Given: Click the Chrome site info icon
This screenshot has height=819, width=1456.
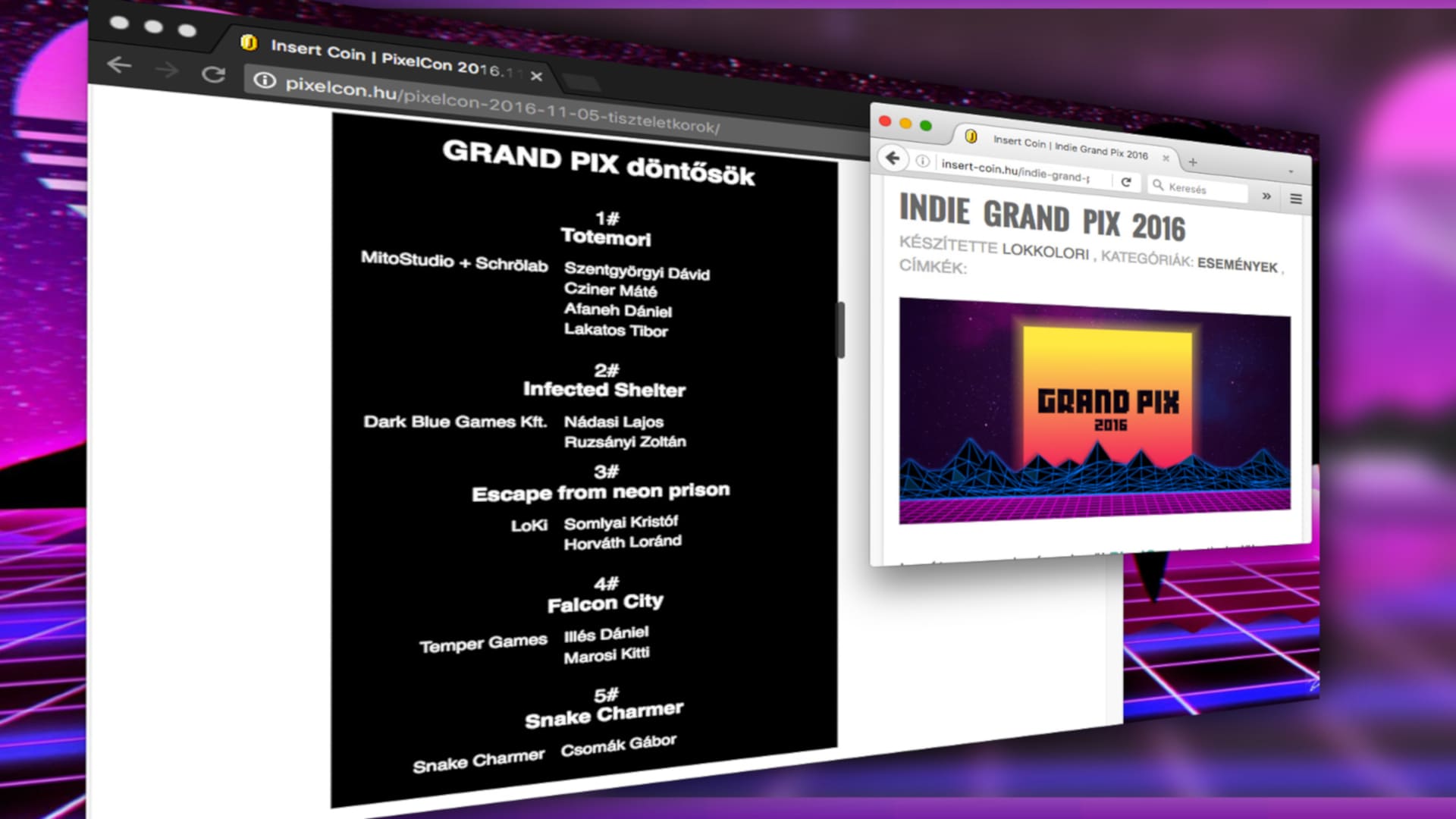Looking at the screenshot, I should (265, 80).
